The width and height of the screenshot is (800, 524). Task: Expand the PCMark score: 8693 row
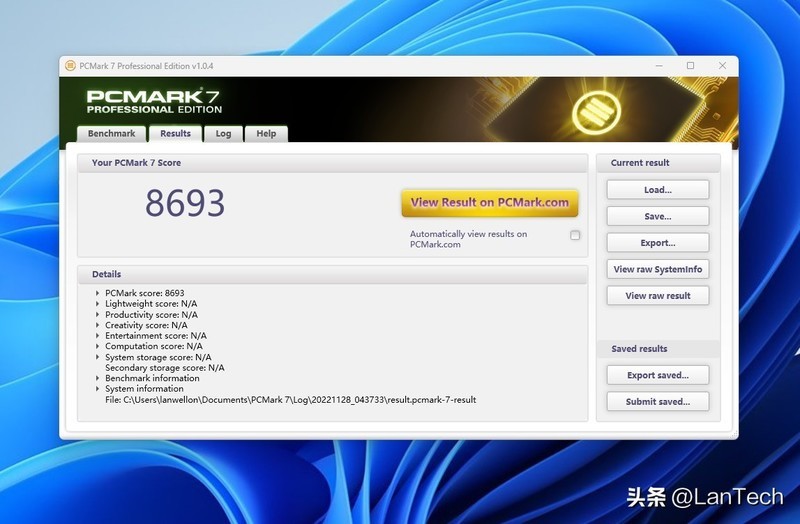click(97, 293)
